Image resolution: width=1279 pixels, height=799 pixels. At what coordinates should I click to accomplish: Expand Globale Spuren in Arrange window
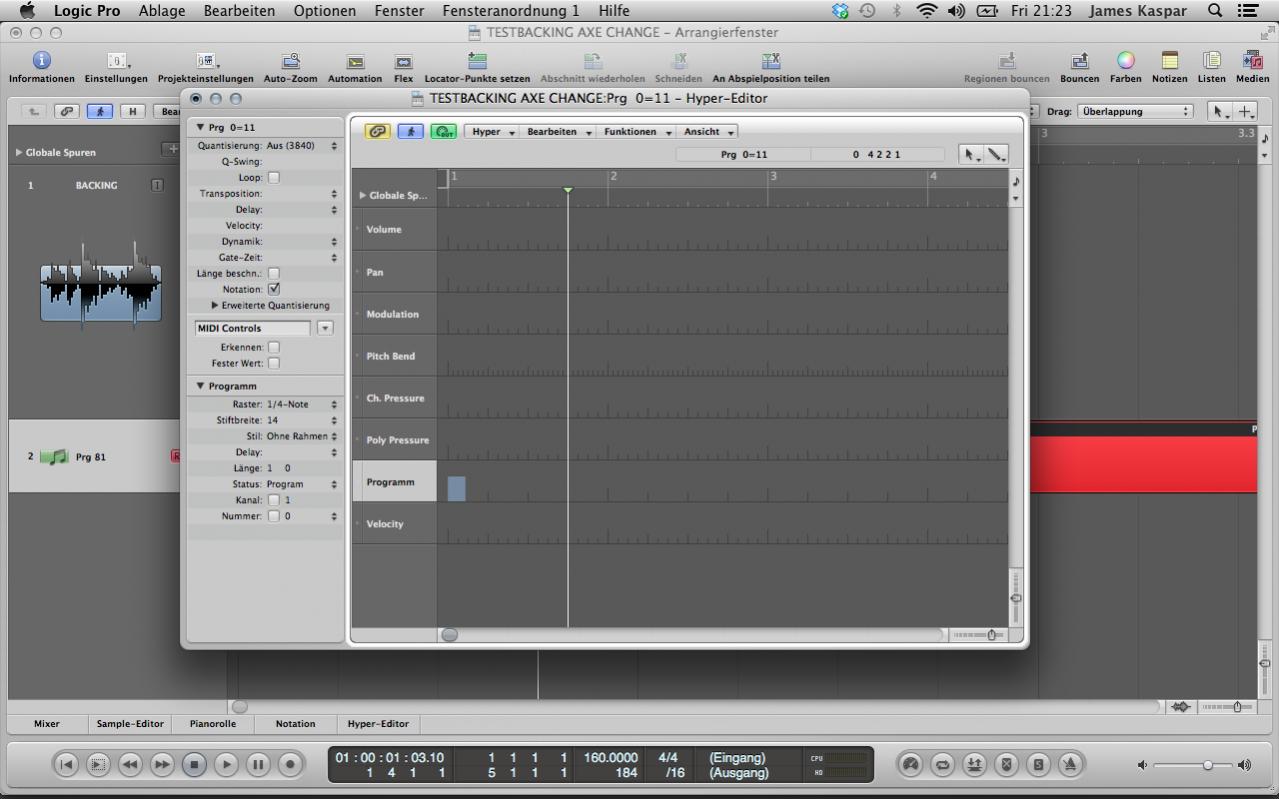(x=19, y=153)
